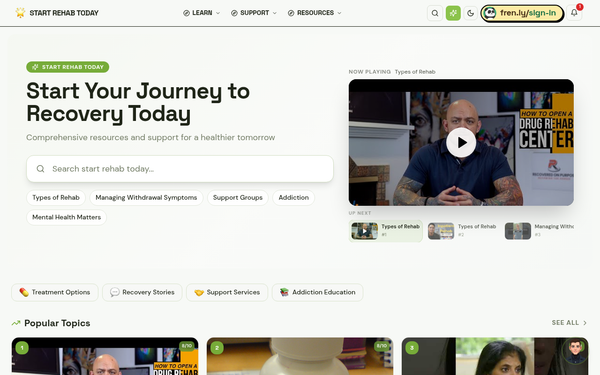Viewport: 600px width, 375px height.
Task: Click the Now Playing Types of Rehab label
Action: [x=392, y=72]
